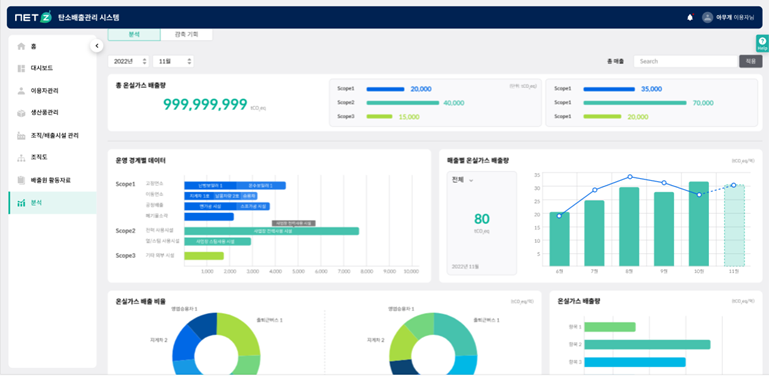Image resolution: width=769 pixels, height=376 pixels.
Task: Click the Search input field
Action: click(686, 61)
